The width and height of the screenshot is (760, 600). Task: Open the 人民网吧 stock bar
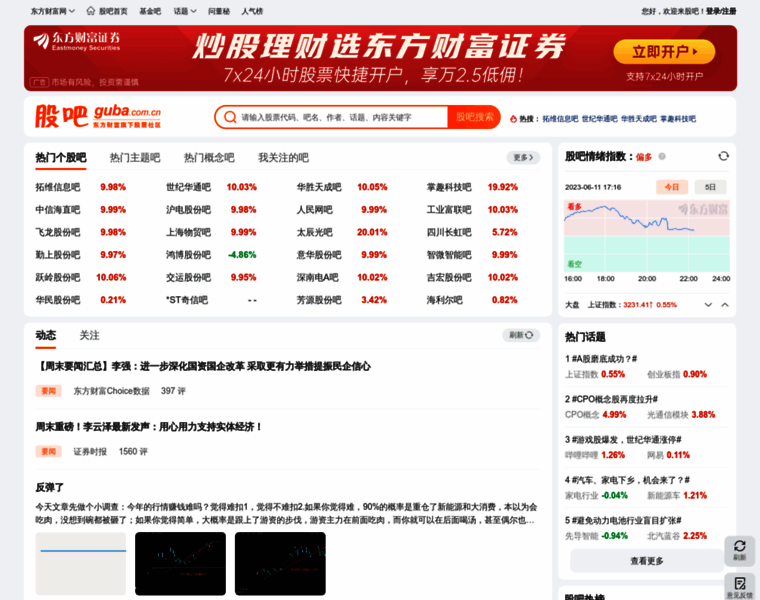pyautogui.click(x=315, y=210)
